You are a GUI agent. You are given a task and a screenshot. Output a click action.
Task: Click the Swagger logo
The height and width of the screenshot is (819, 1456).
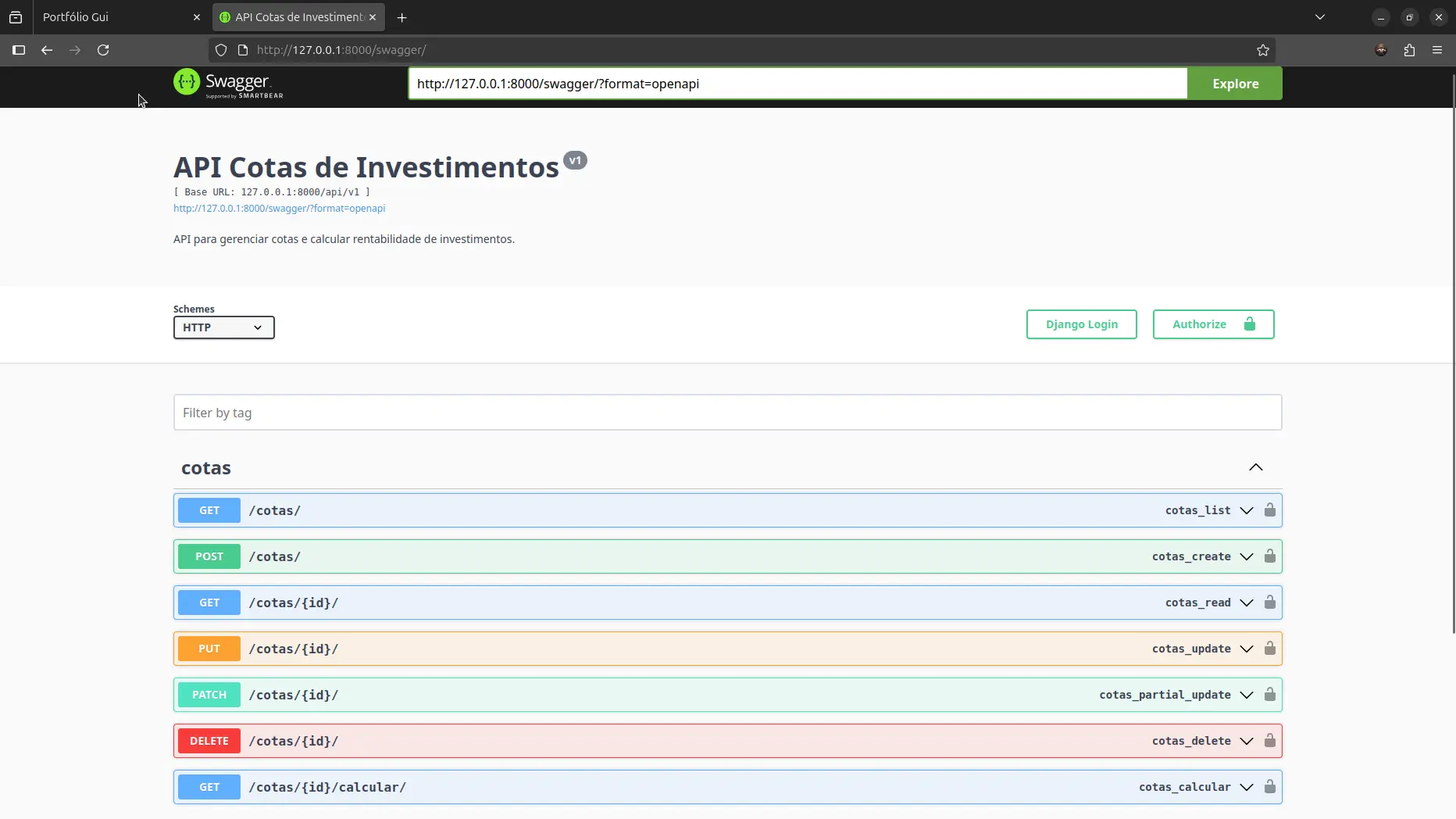(x=228, y=84)
